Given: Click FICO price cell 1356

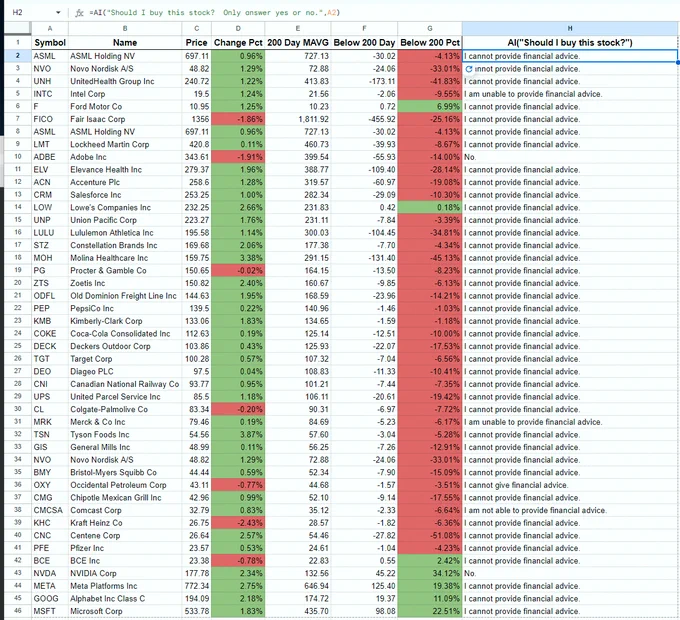Looking at the screenshot, I should [x=196, y=119].
